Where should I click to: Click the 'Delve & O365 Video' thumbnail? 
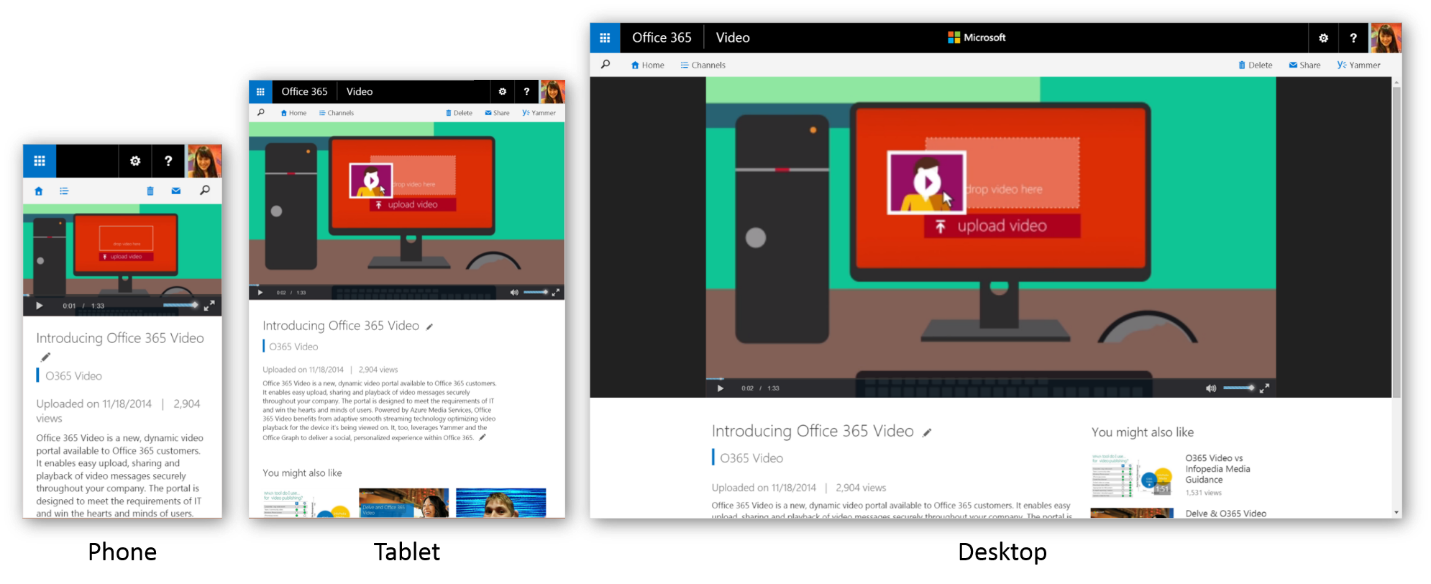click(1132, 513)
